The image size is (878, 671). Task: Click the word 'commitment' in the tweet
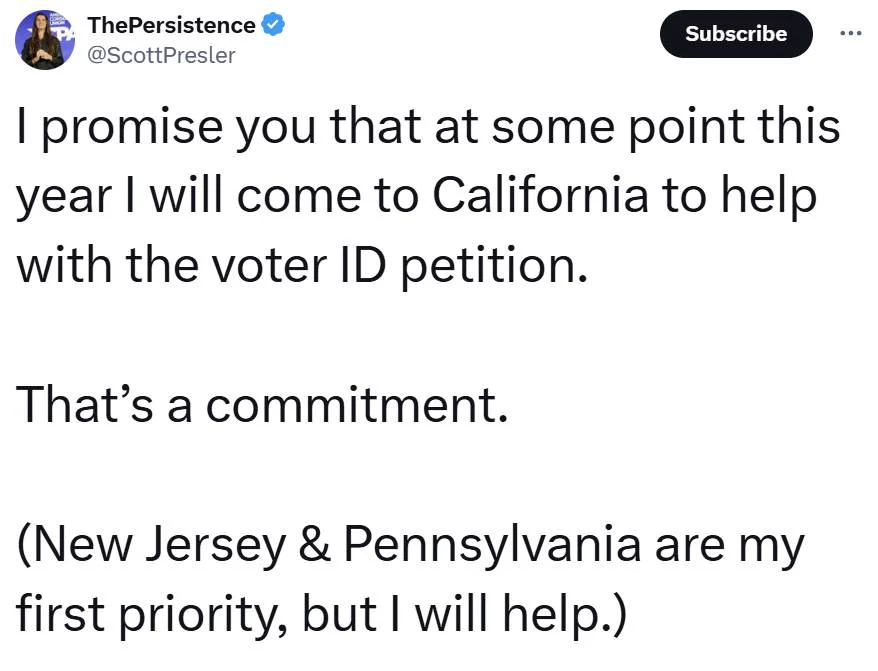pos(351,404)
